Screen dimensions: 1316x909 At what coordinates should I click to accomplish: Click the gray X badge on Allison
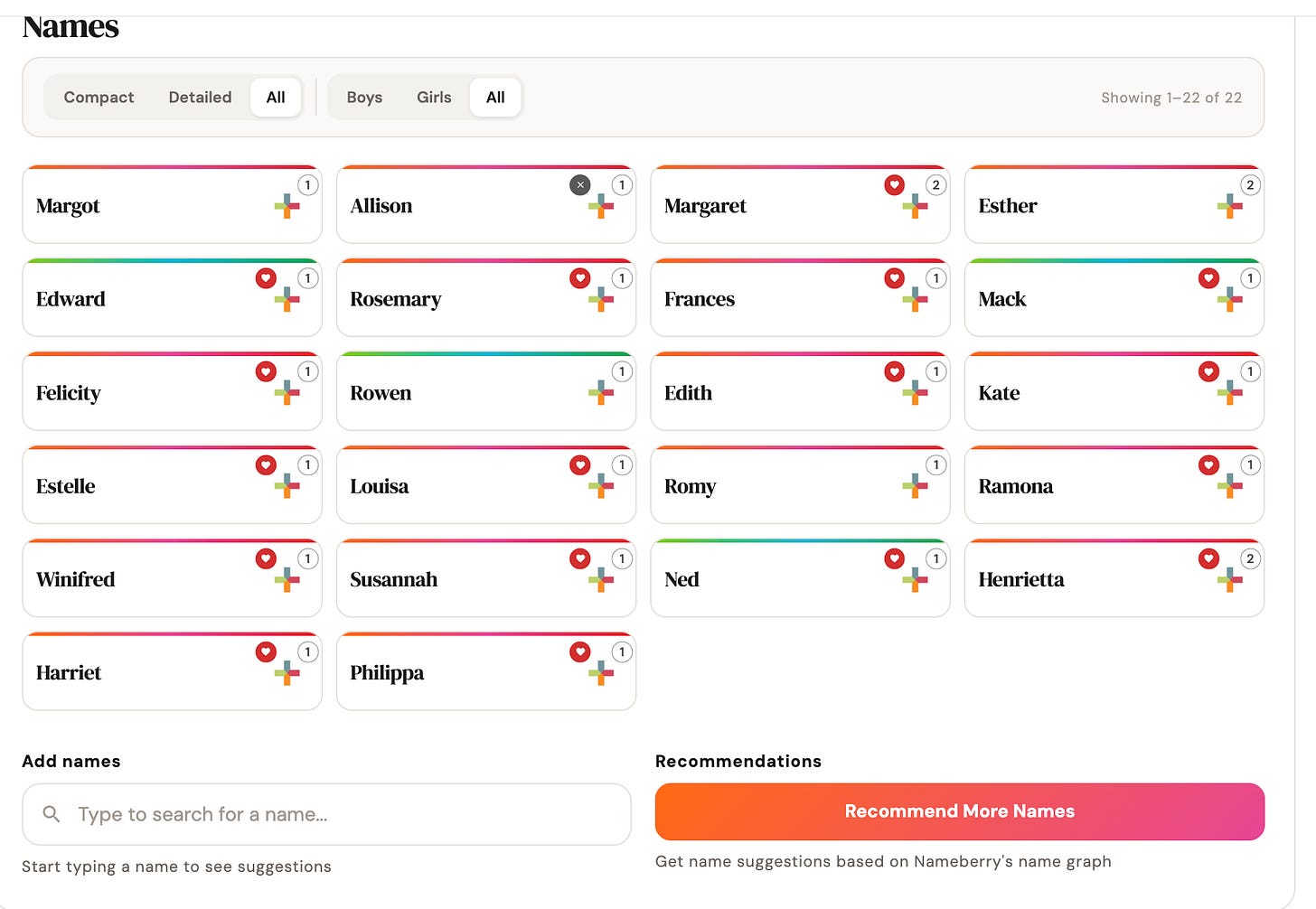point(580,184)
